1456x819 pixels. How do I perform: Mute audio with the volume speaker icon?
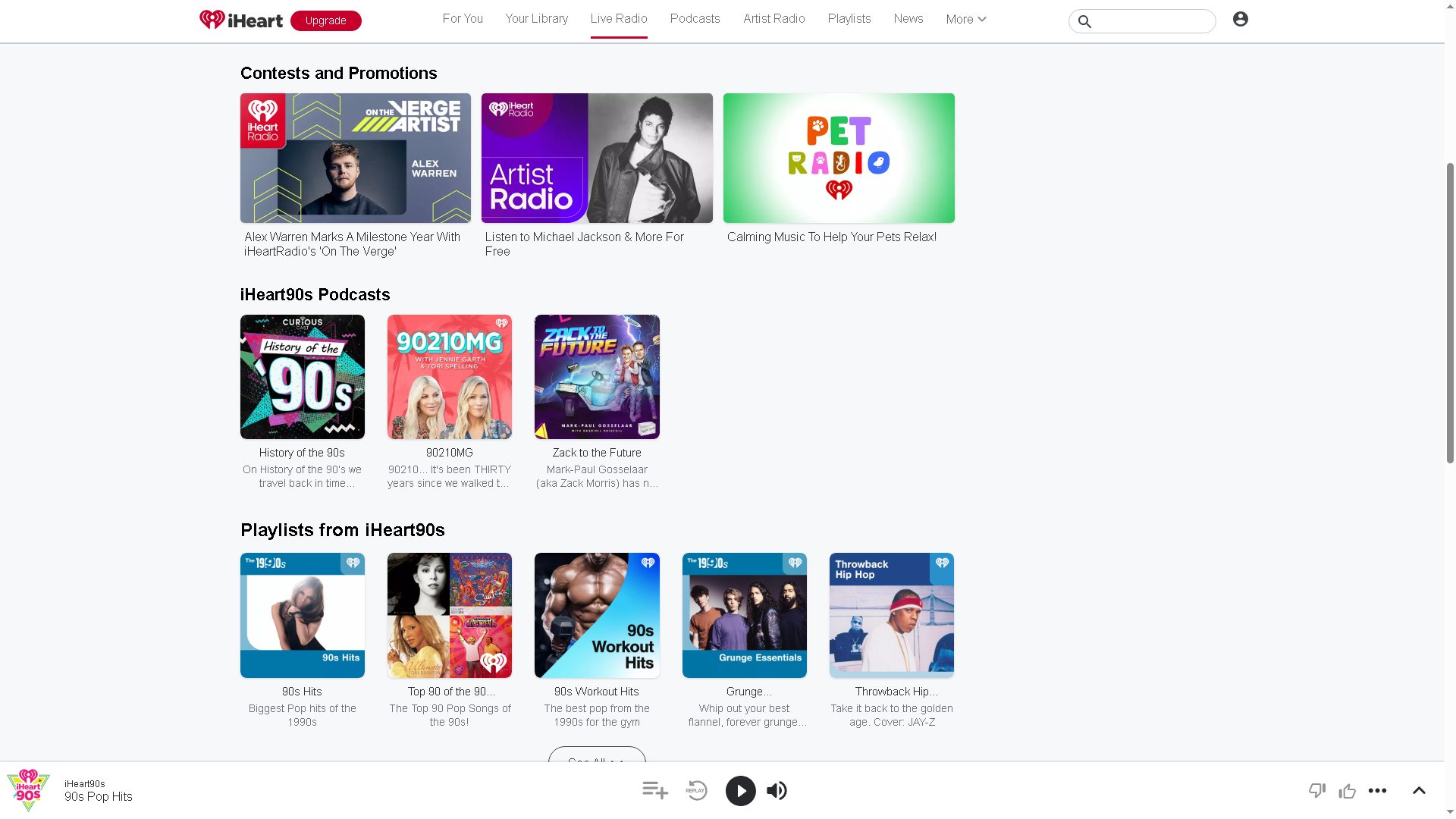click(777, 791)
